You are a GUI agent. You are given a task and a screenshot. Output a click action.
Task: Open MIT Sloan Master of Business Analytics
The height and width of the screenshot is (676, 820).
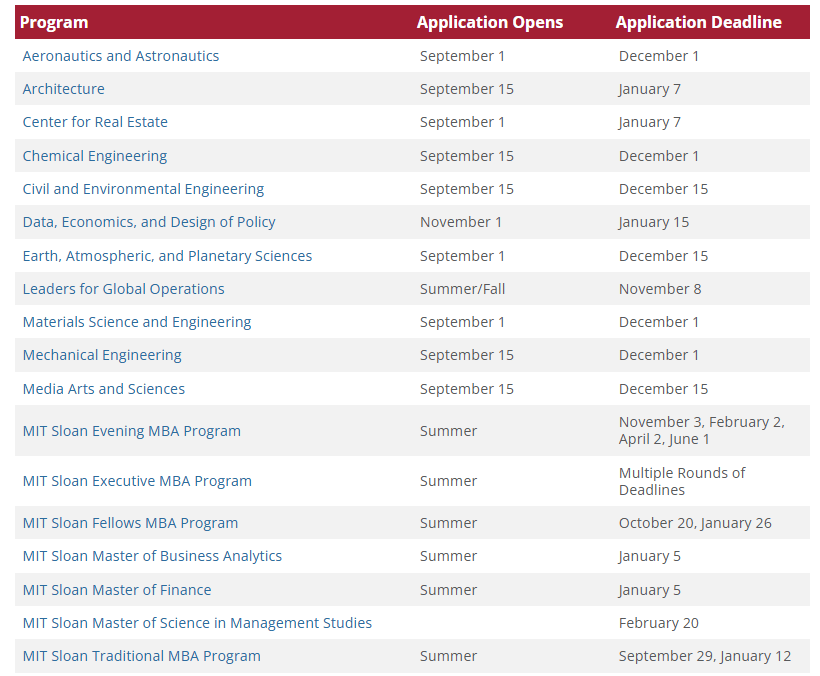152,556
